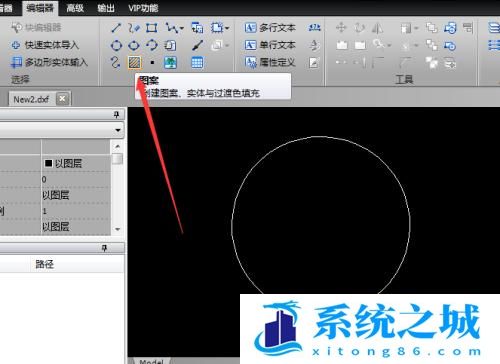Close the New2.dxf document tab

[62, 99]
